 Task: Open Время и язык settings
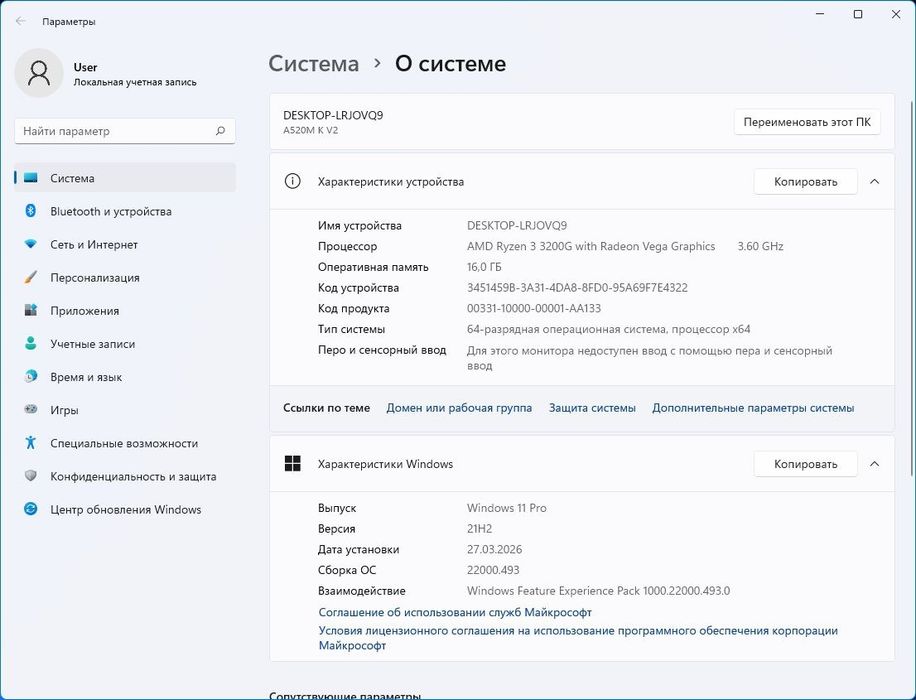coord(125,376)
